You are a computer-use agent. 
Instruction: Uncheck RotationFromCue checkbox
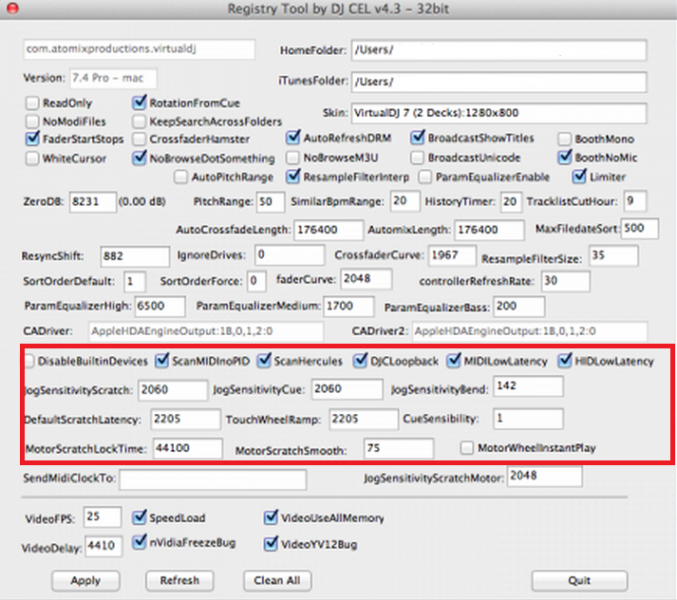139,102
